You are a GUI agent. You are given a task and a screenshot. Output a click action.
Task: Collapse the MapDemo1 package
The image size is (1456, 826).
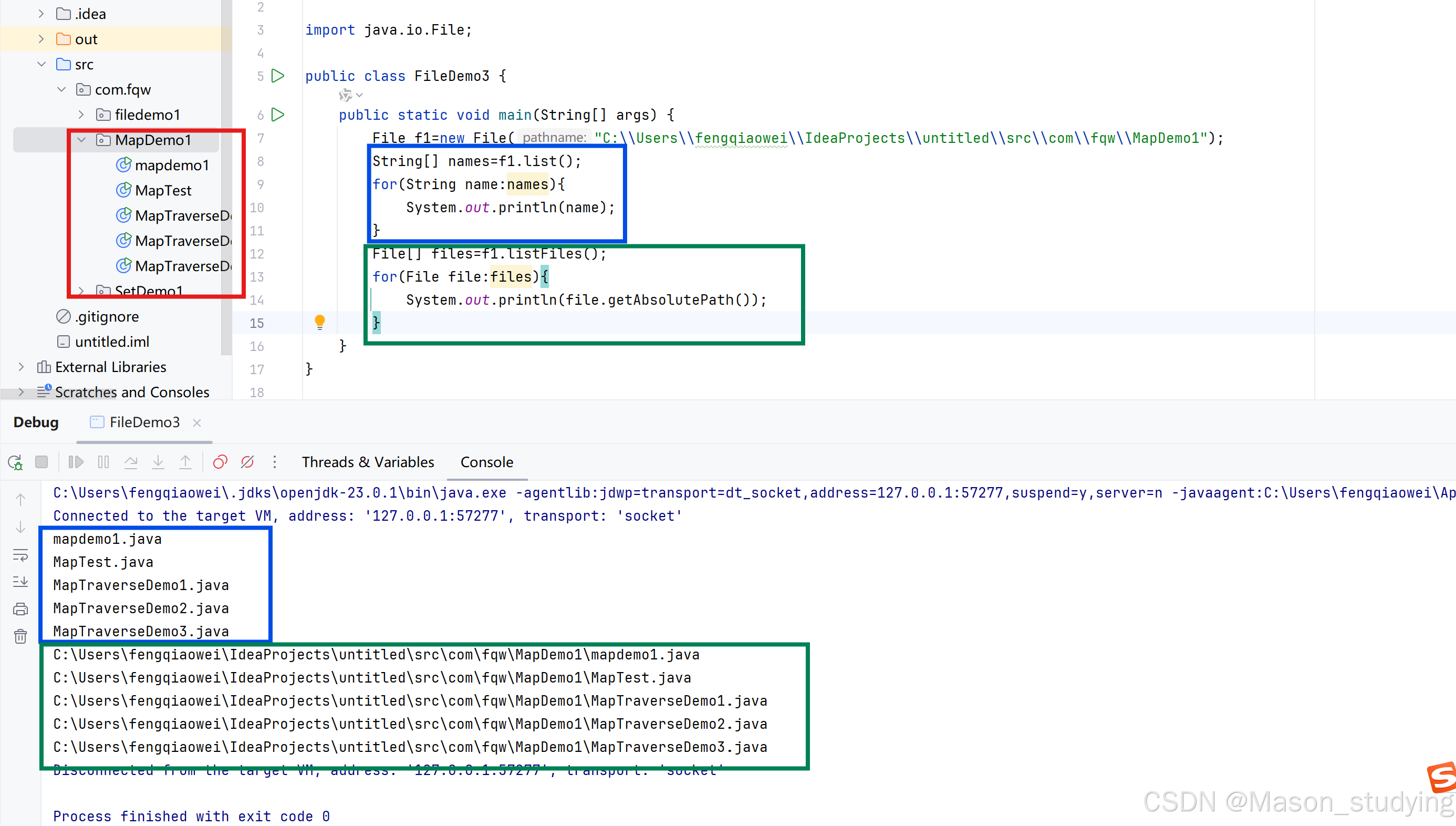[81, 140]
